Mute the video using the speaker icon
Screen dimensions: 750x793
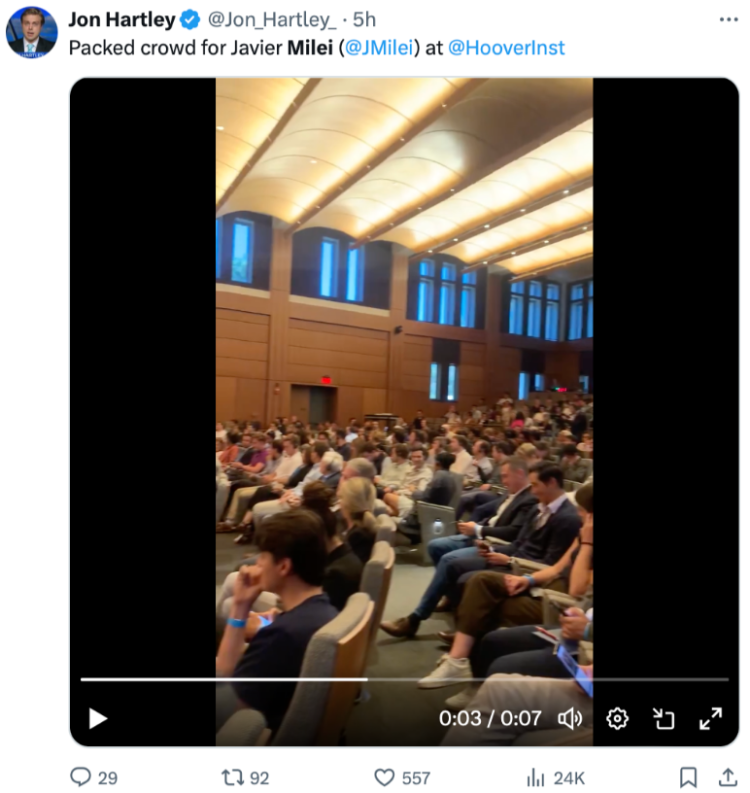click(x=570, y=718)
